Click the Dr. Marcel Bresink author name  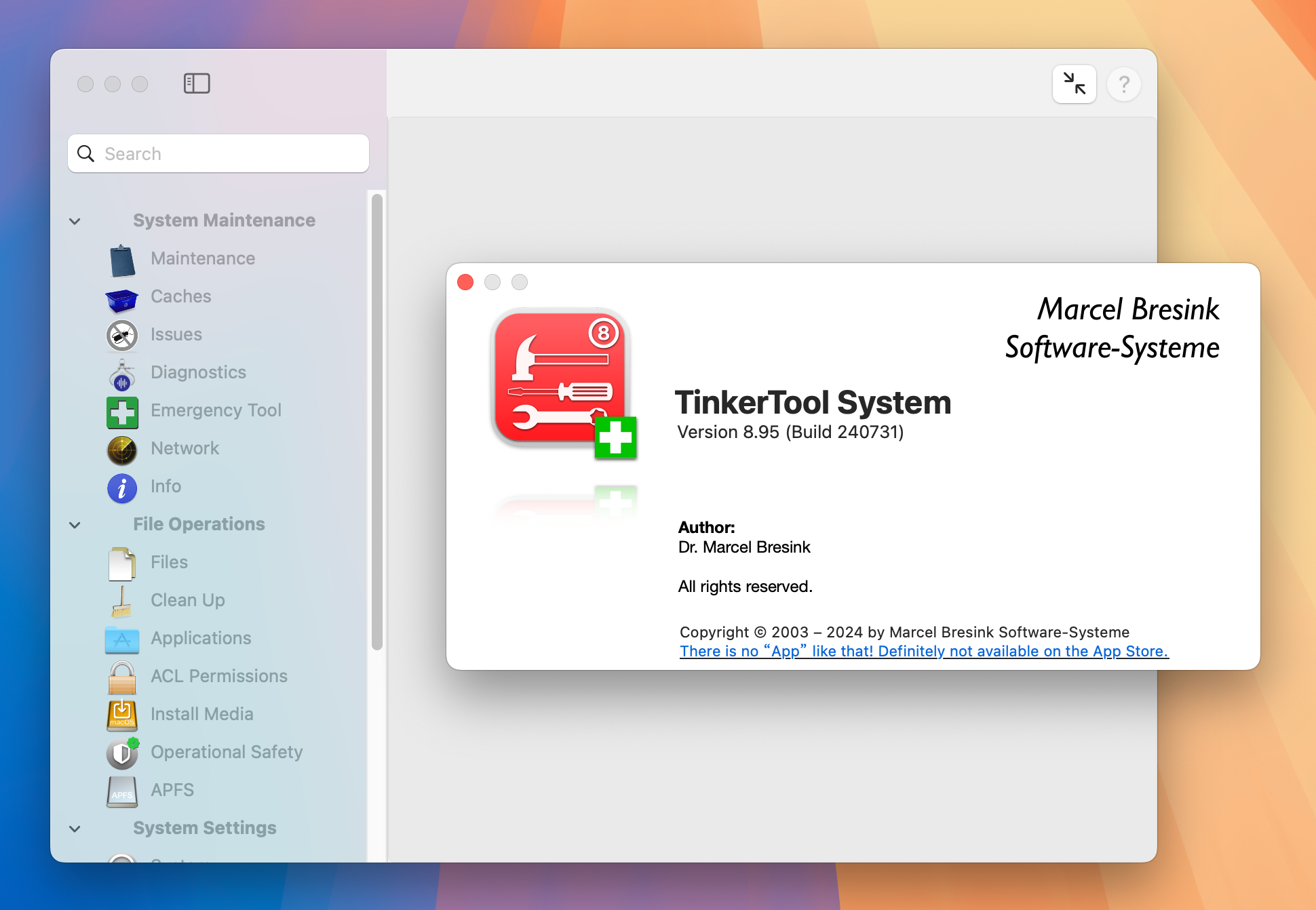[744, 547]
